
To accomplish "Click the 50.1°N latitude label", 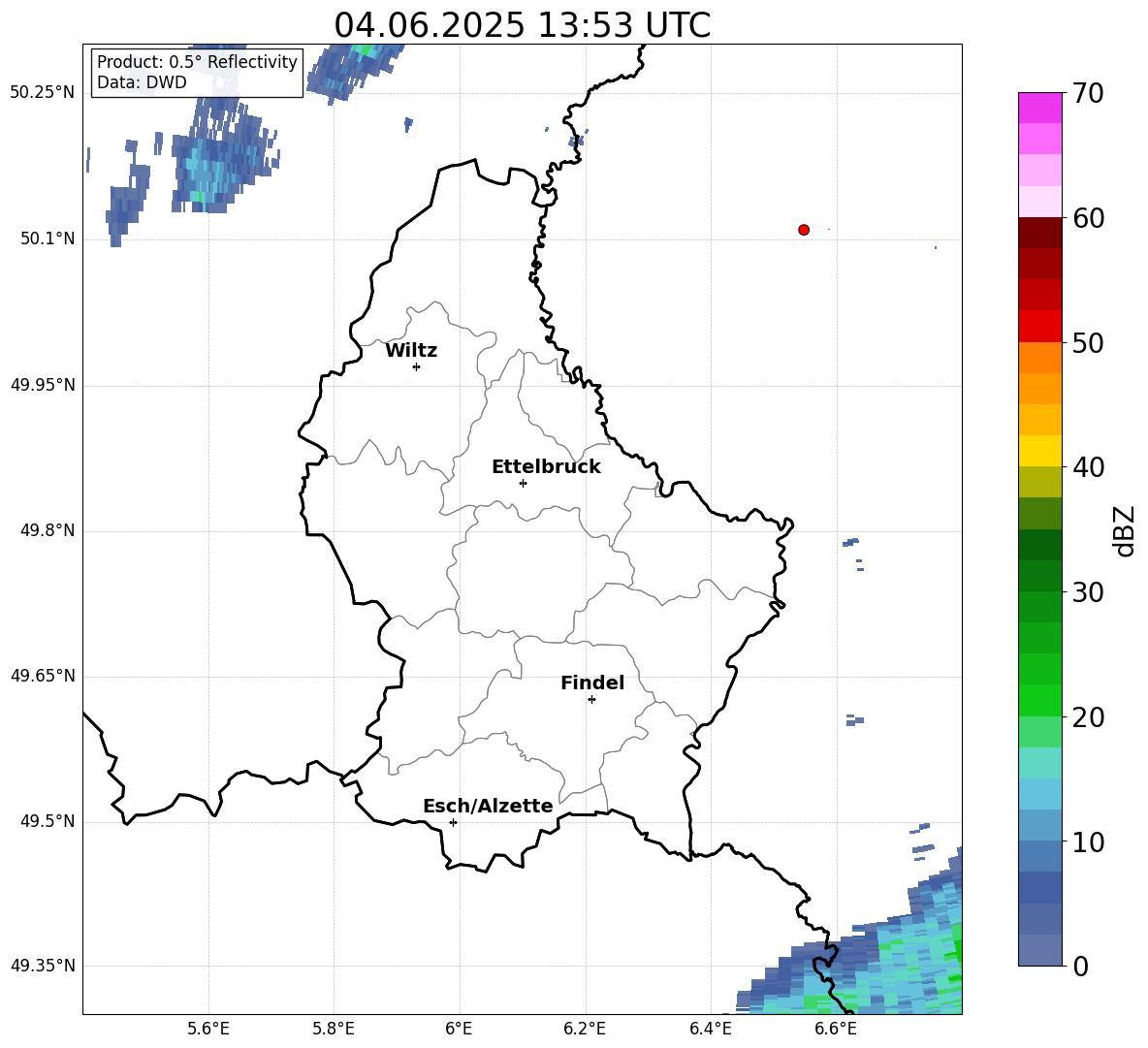I will pos(48,238).
